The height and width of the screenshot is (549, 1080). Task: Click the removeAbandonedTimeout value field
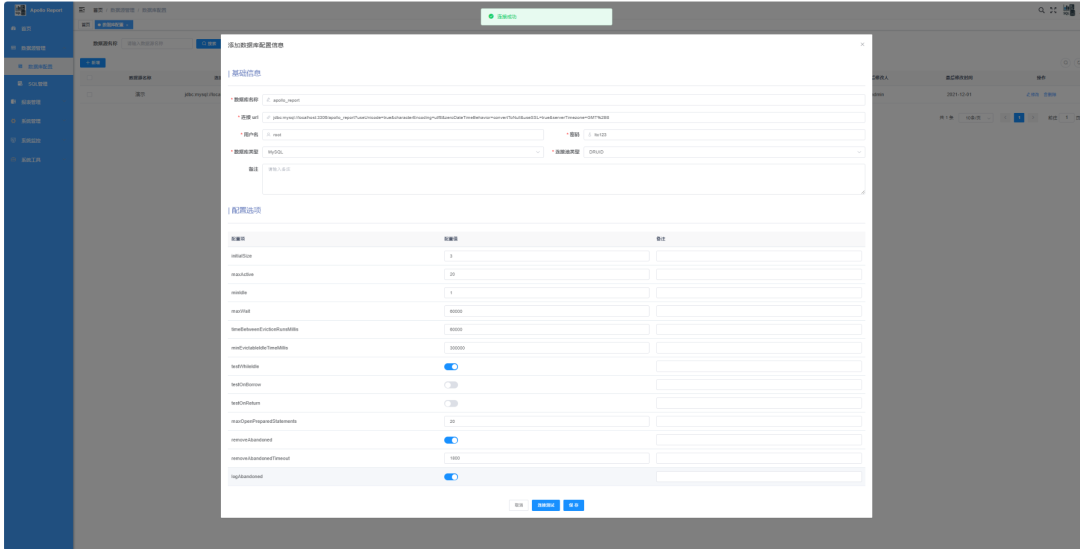pos(547,458)
